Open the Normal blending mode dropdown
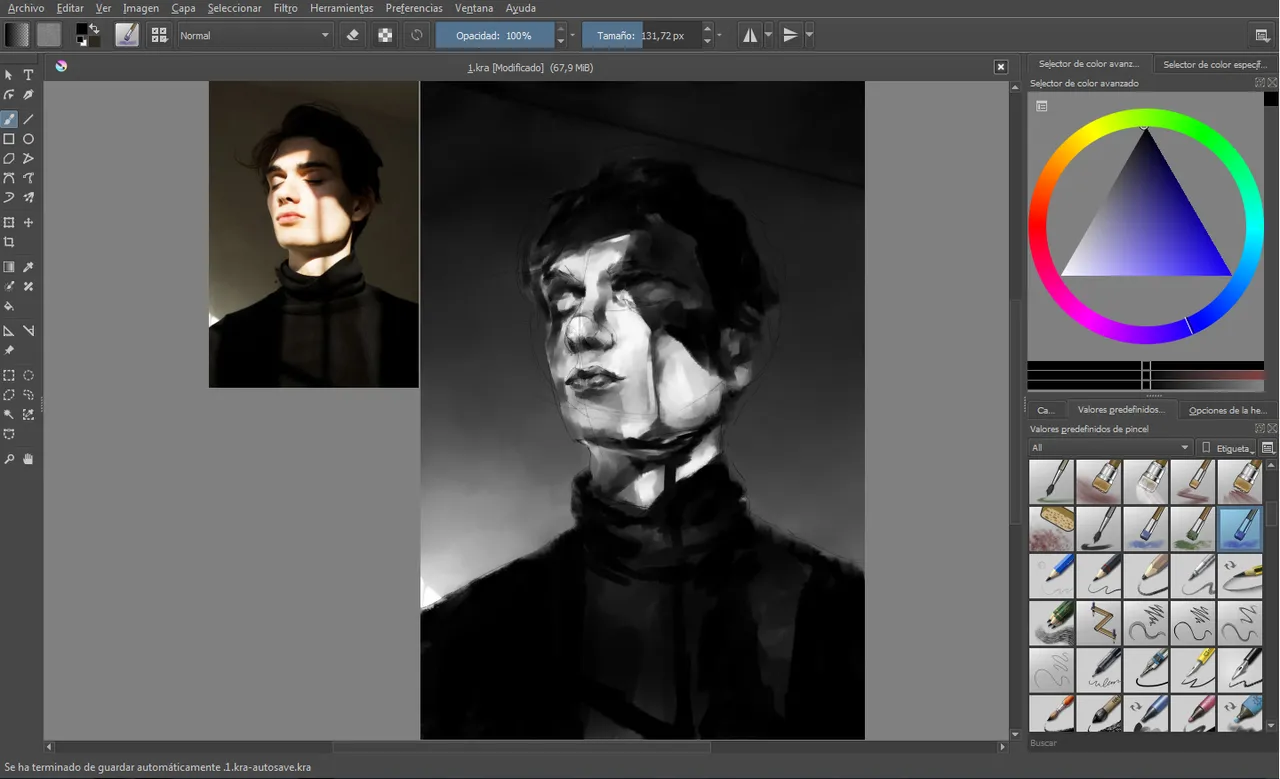Screen dimensions: 1280x779 pos(255,35)
